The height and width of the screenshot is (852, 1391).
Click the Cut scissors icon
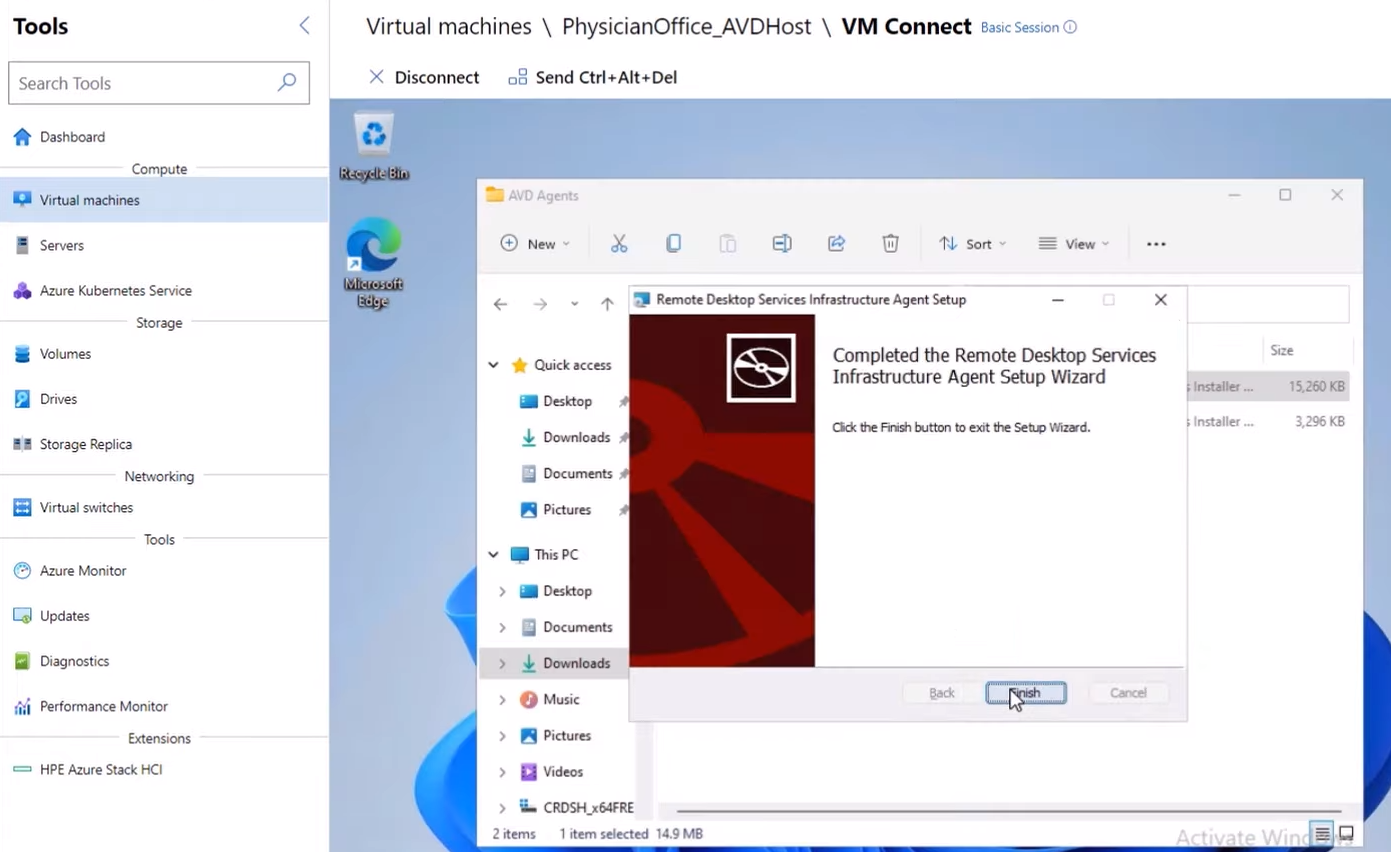tap(619, 244)
